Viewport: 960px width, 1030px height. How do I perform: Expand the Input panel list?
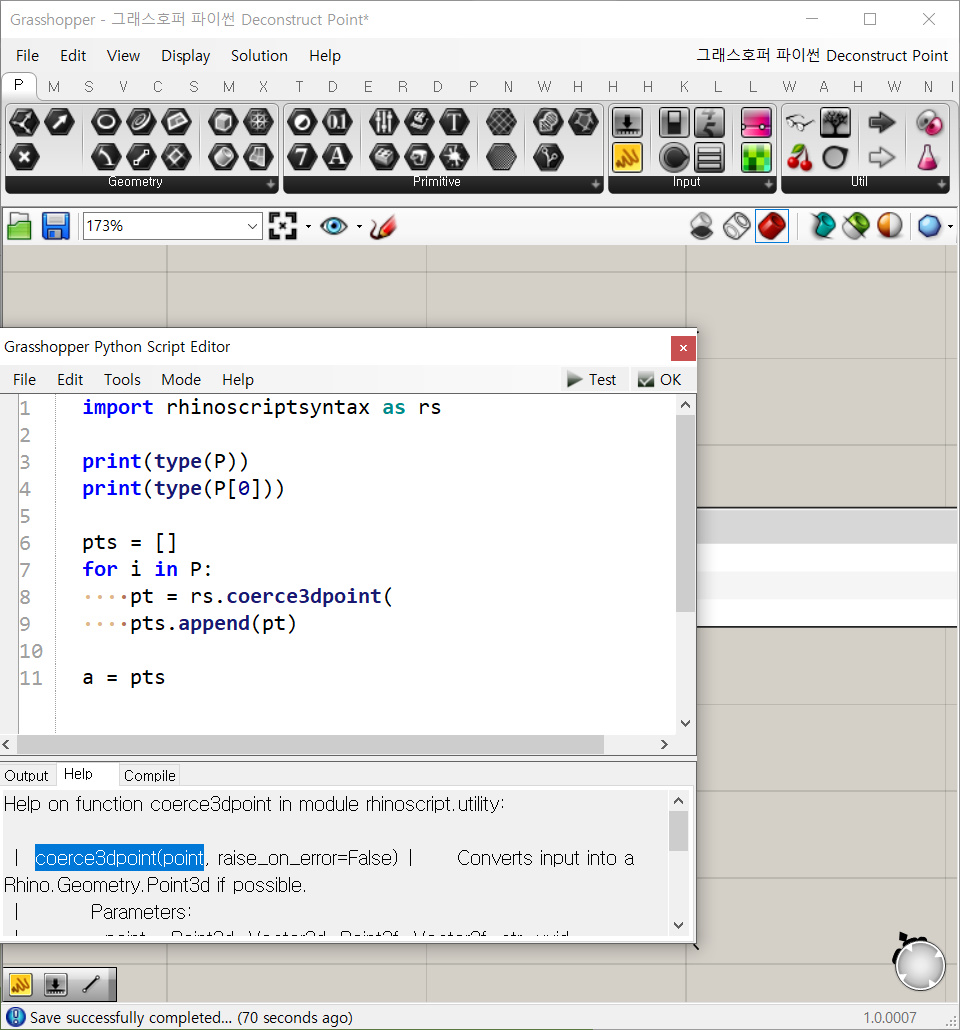tap(769, 185)
